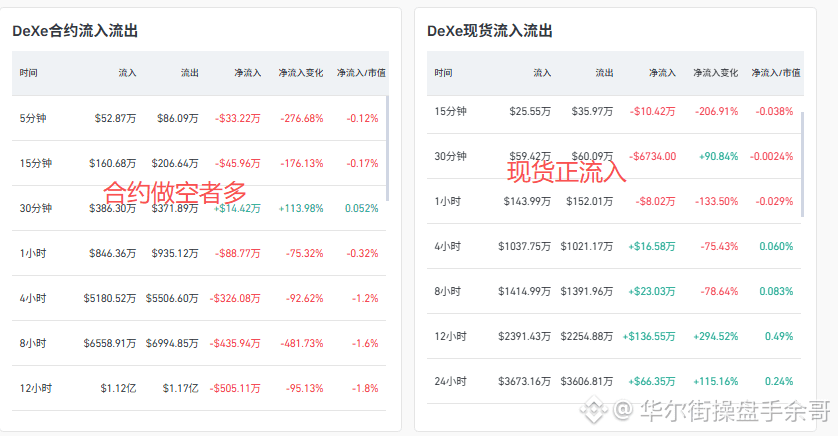Screen dimensions: 838x436
Task: Click the -133.50% change cell
Action: 716,201
